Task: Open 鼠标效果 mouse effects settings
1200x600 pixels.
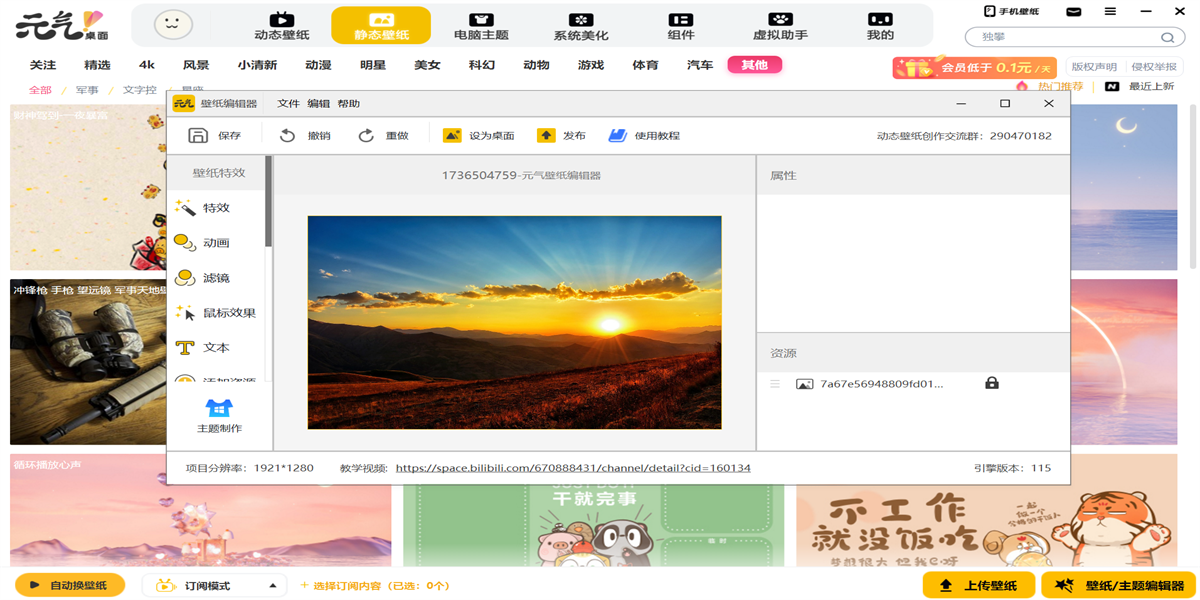Action: [218, 312]
